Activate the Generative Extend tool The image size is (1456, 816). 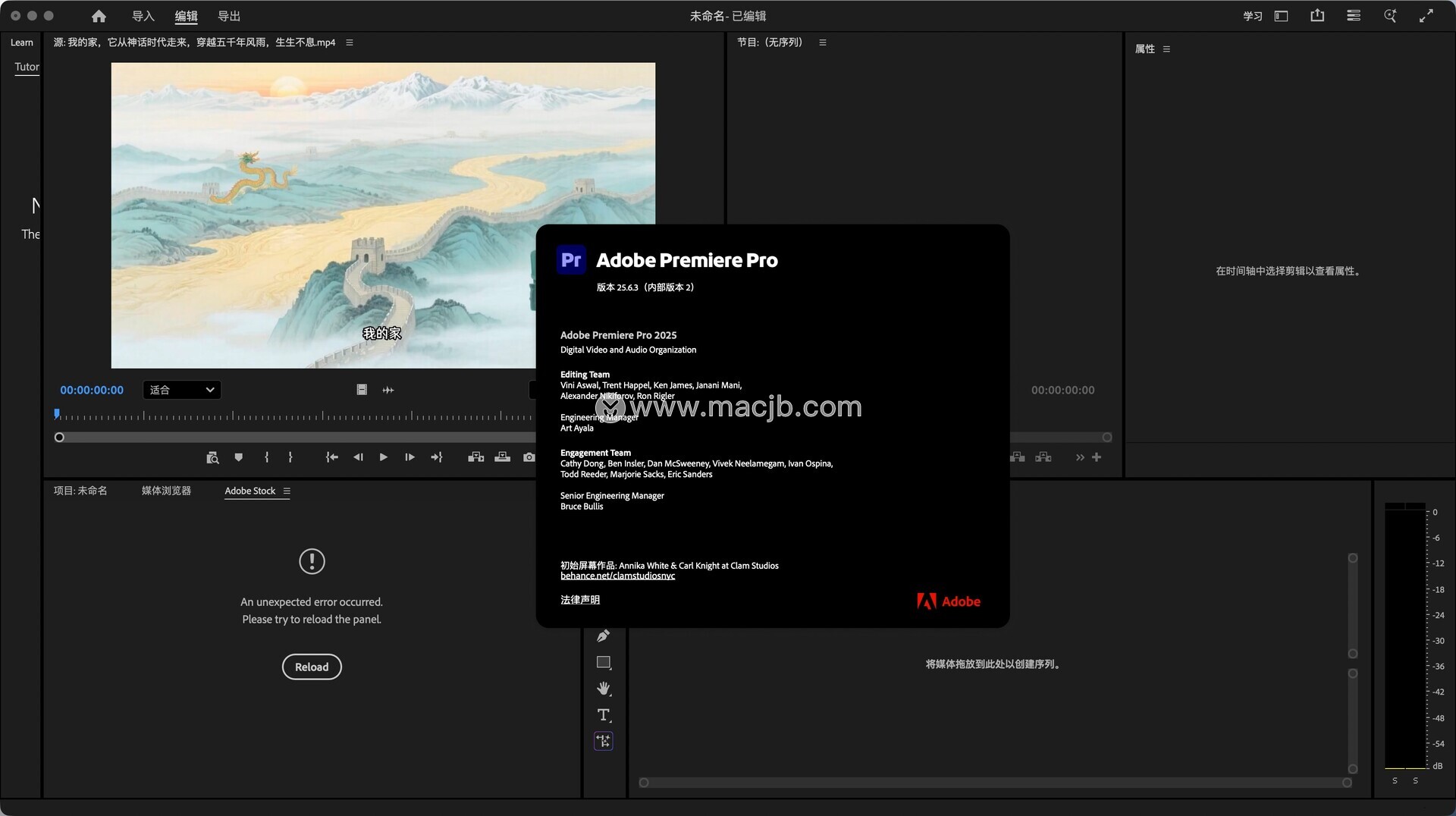(x=604, y=741)
